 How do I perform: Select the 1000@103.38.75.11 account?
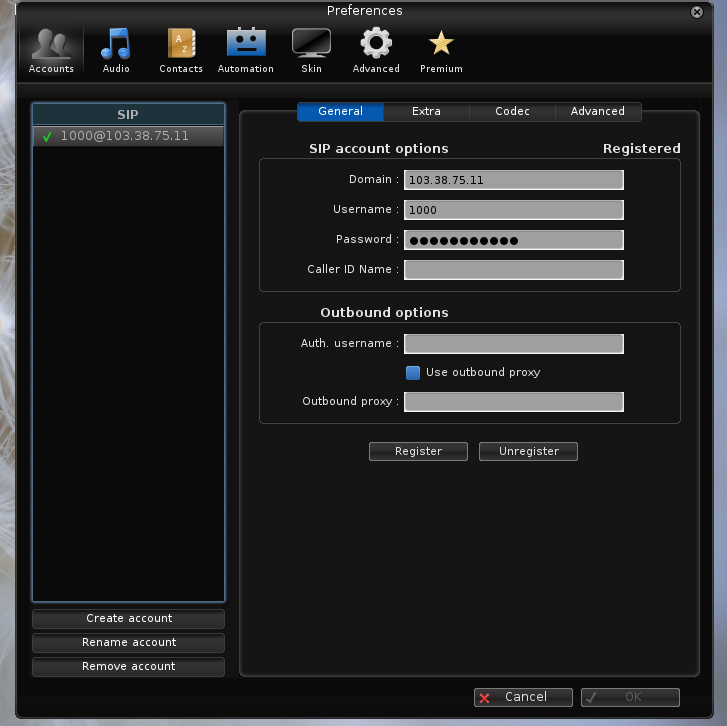coord(128,136)
